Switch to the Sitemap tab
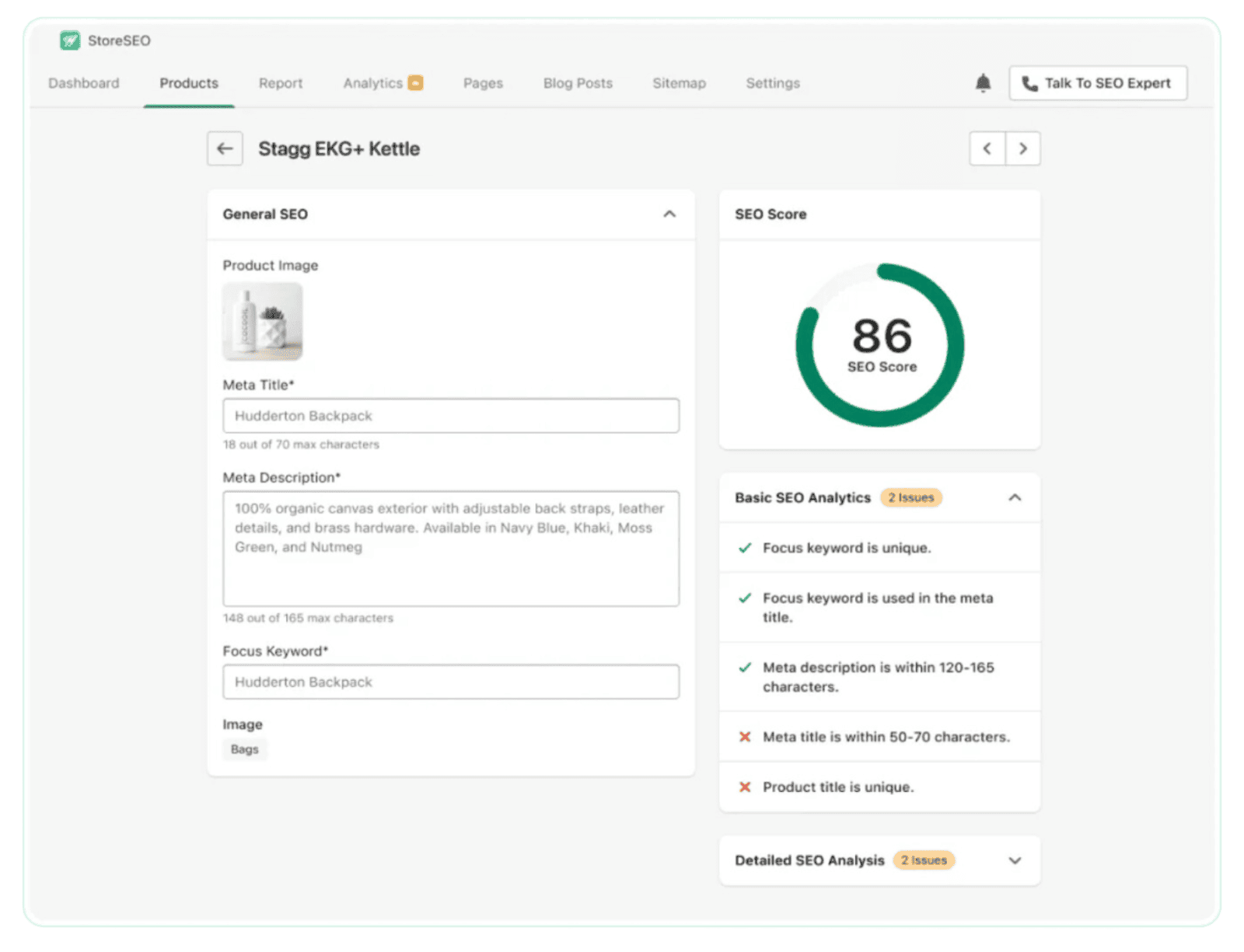This screenshot has width=1244, height=952. tap(680, 83)
